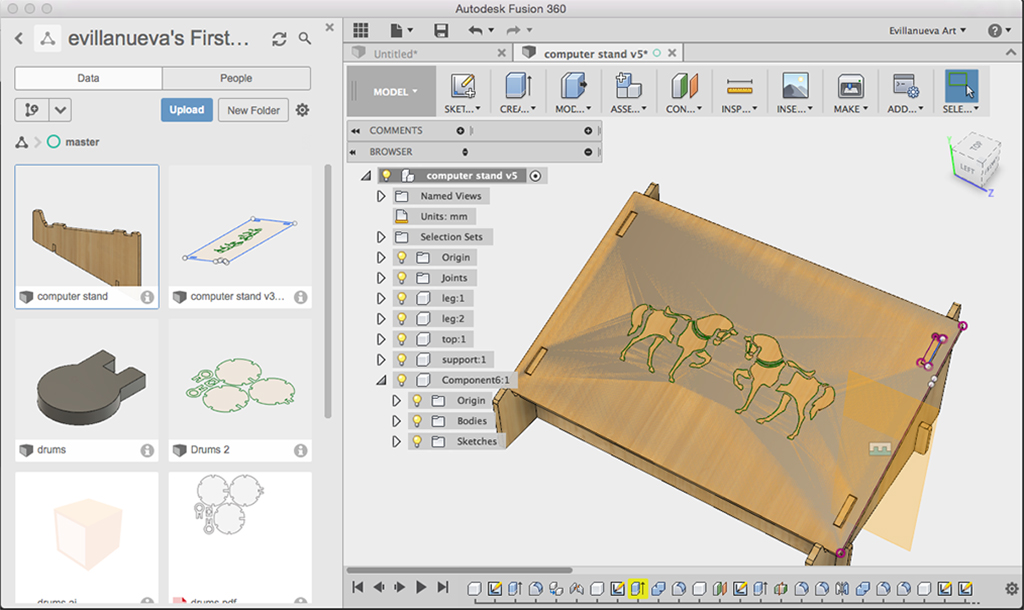Activate the computer stand v5 radio button
1024x610 pixels.
[x=536, y=176]
